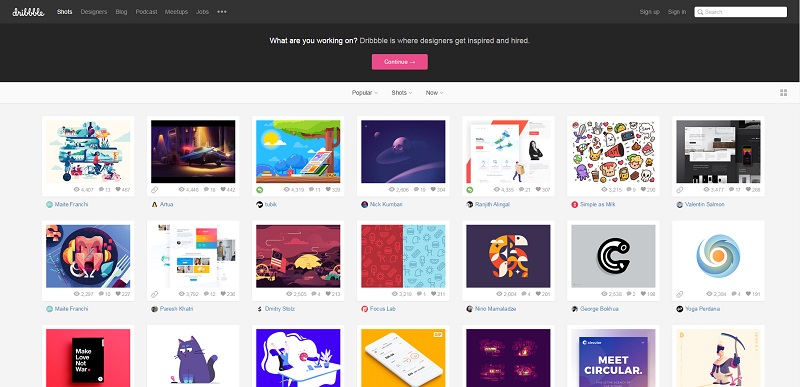This screenshot has width=800, height=387.
Task: Expand the Now timeframe dropdown
Action: tap(434, 93)
